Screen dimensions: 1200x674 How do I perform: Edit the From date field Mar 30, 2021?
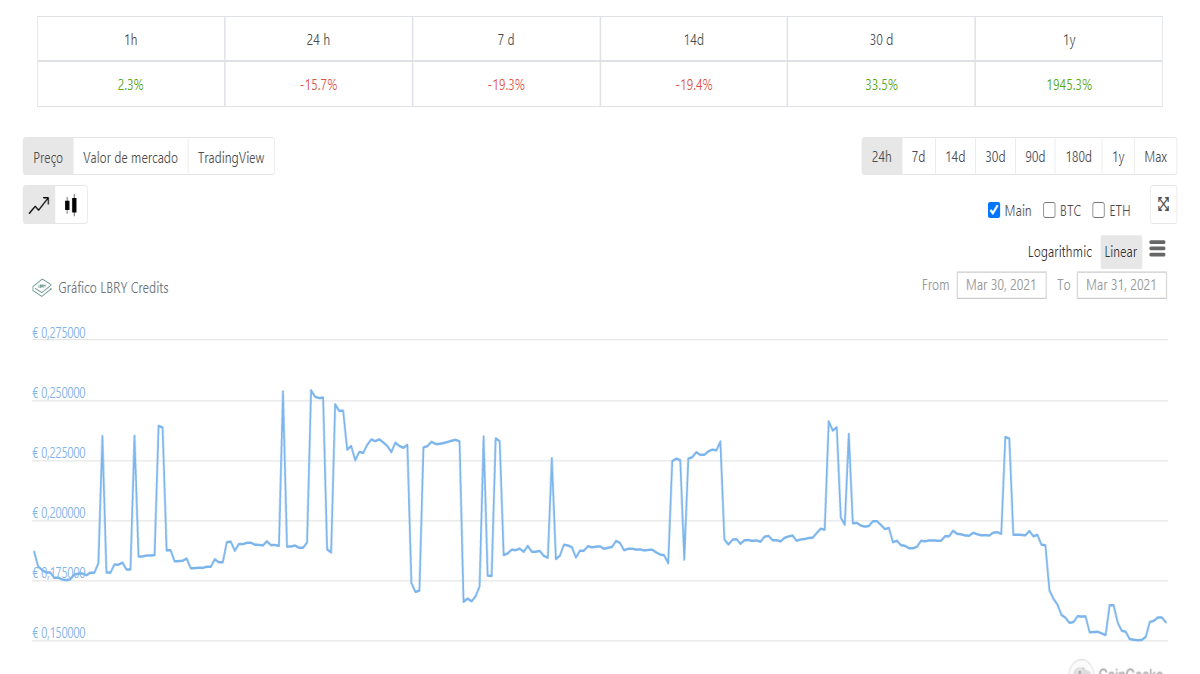coord(1002,285)
